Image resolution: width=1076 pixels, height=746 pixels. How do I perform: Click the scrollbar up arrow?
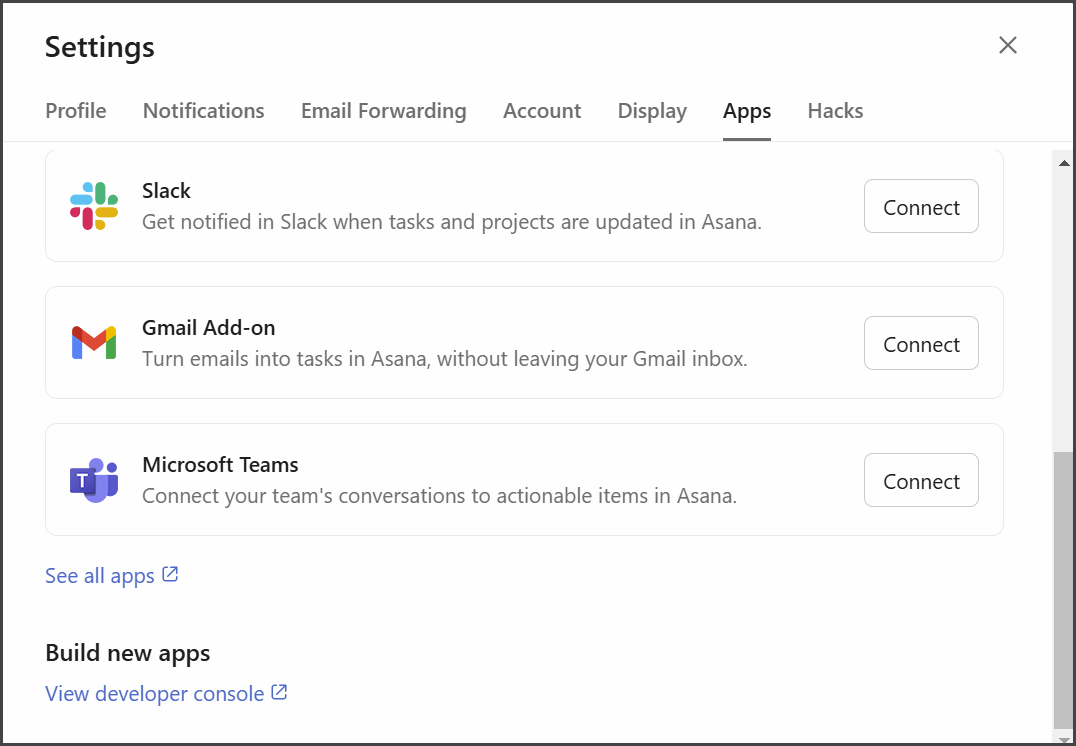click(1064, 163)
